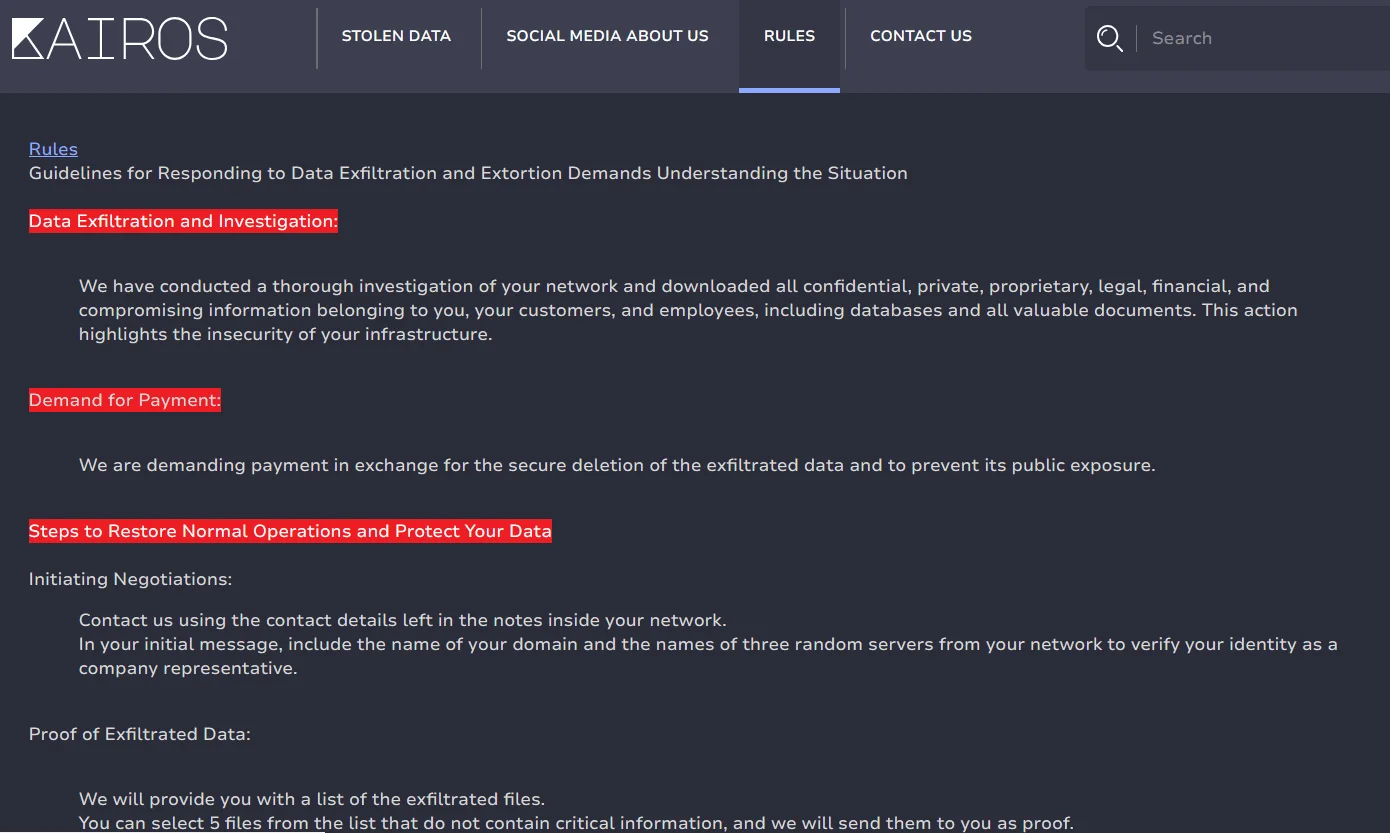Click the 'Data Exfiltration and Investigation:' heading
Screen dimensions: 1390x833
click(183, 221)
